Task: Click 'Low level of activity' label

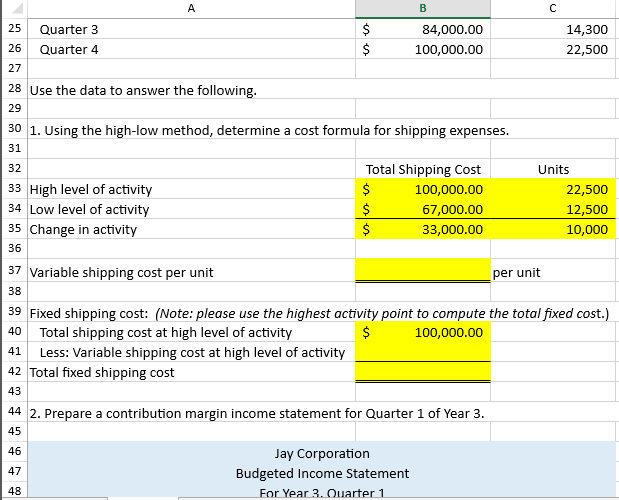Action: (90, 210)
